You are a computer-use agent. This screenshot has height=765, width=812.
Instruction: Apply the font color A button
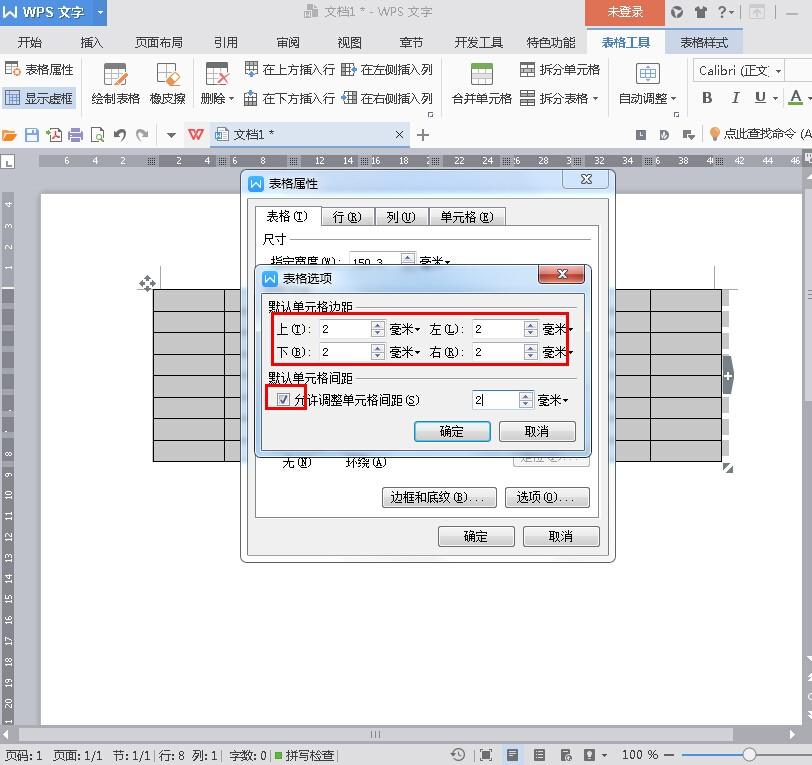[x=796, y=97]
